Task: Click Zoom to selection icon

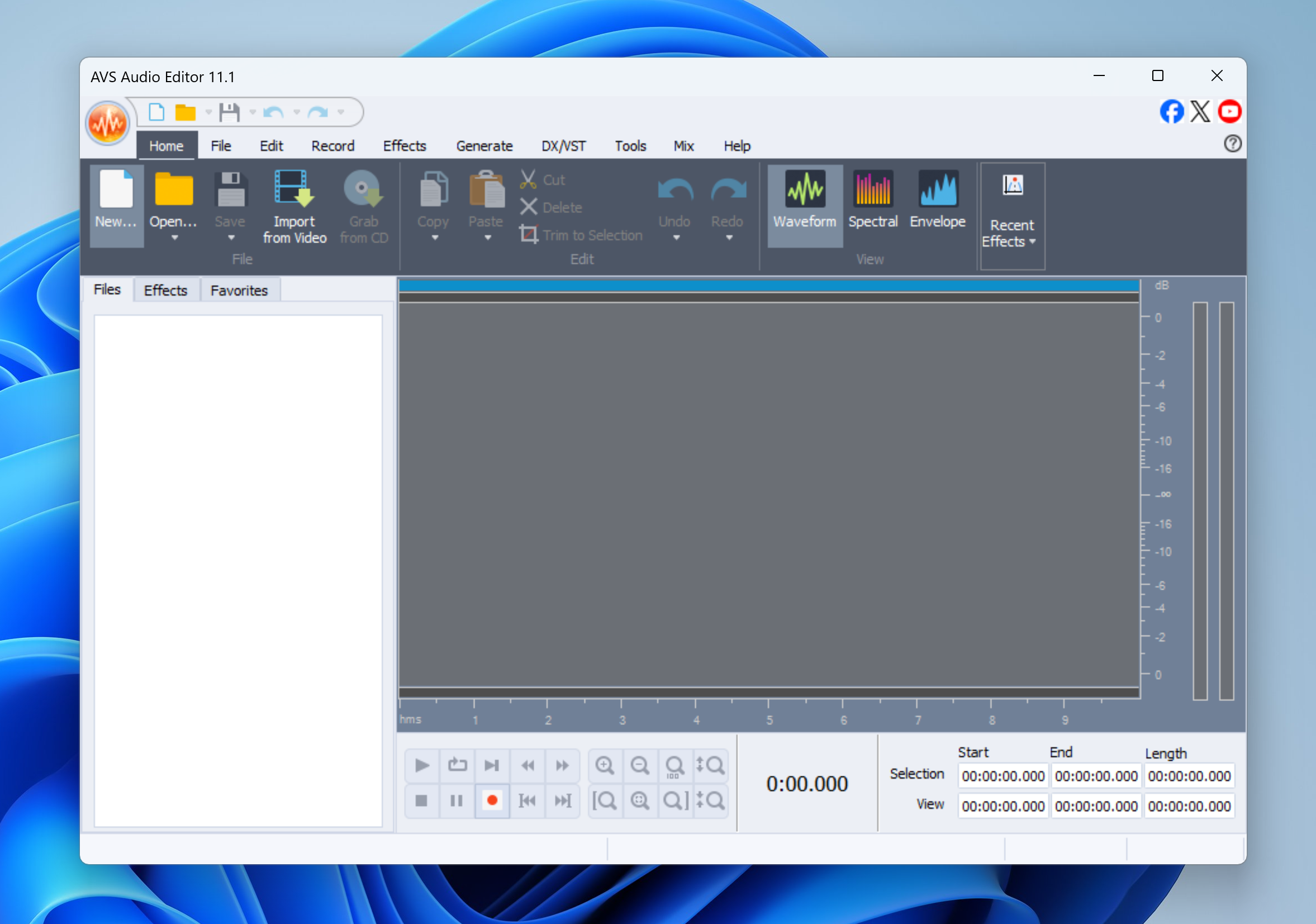Action: (640, 800)
